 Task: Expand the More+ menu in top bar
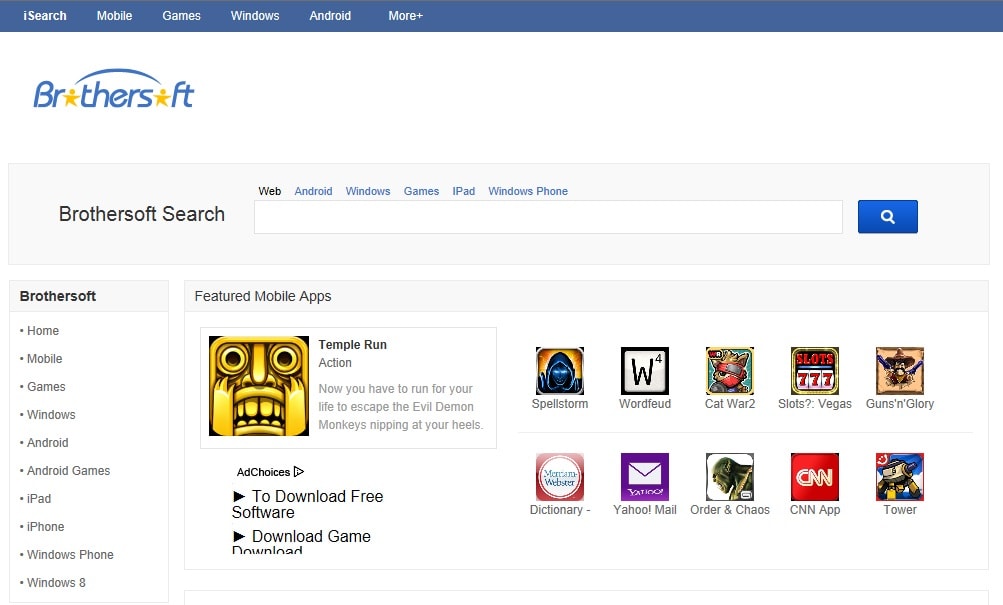click(x=406, y=16)
